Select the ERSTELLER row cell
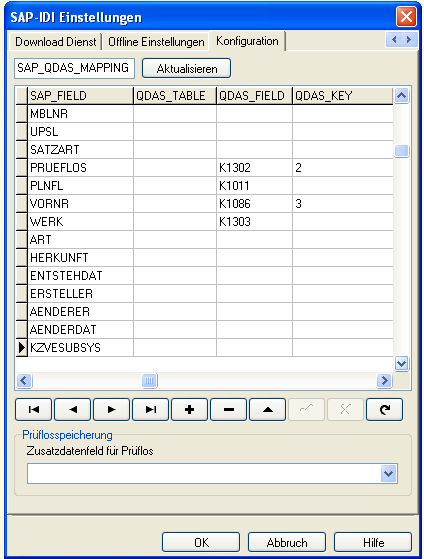The width and height of the screenshot is (424, 559). 80,294
